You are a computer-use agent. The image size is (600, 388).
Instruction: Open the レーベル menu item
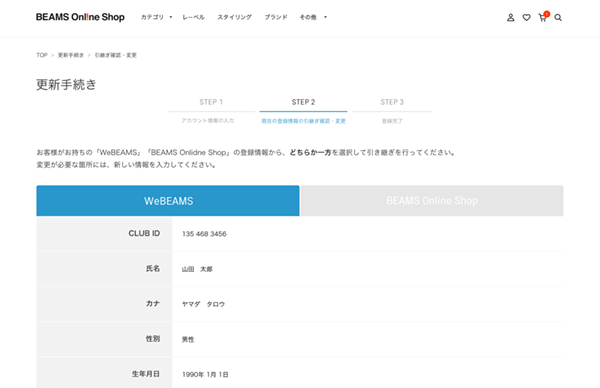pos(193,17)
